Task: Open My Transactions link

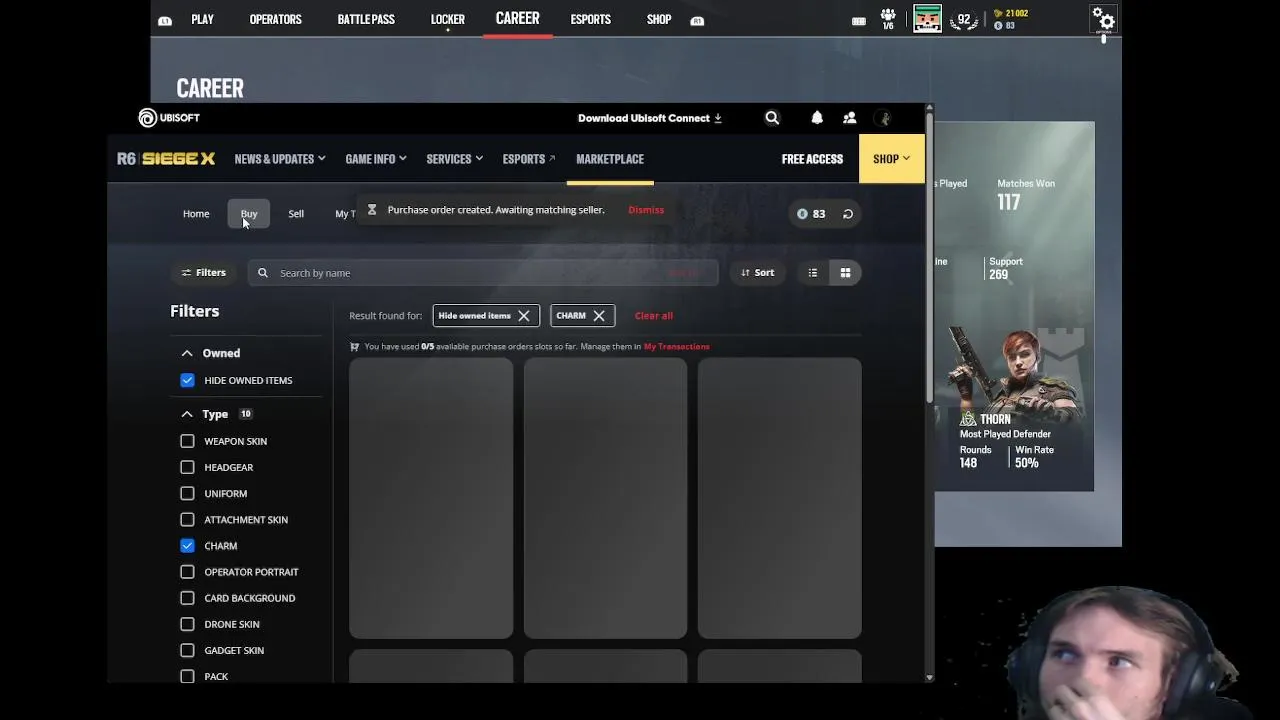Action: point(677,347)
